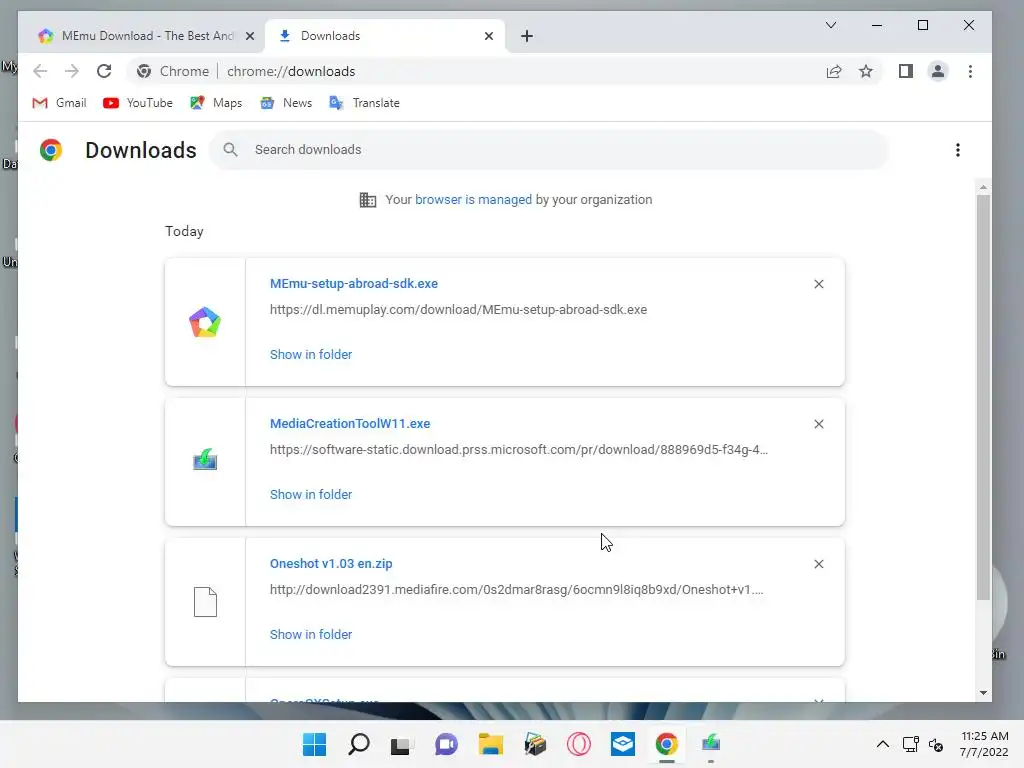Share this page via the share icon
Viewport: 1024px width, 768px height.
pyautogui.click(x=834, y=71)
